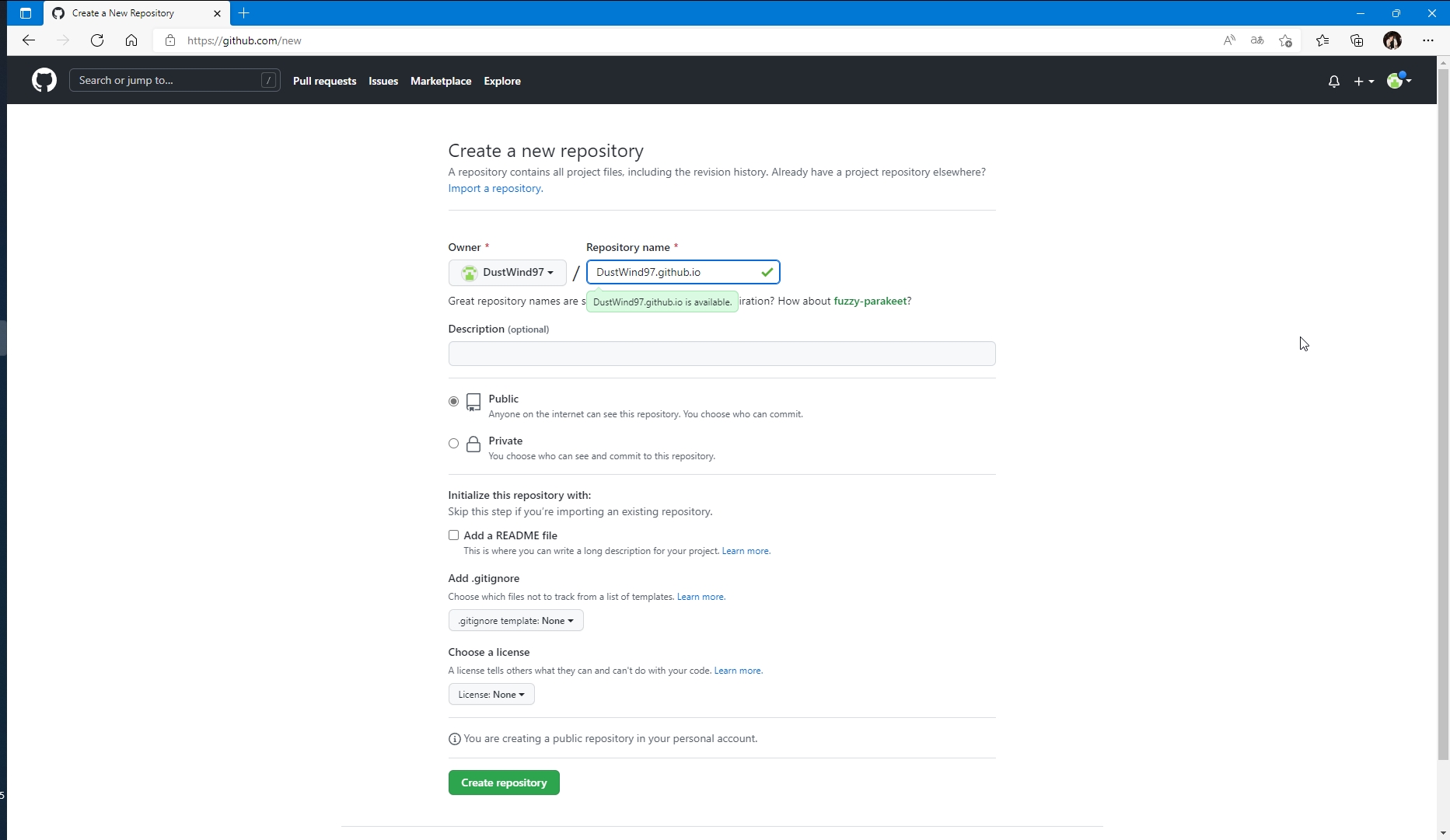Open README Learn more link
Screen dimensions: 1450x840
coord(746,551)
